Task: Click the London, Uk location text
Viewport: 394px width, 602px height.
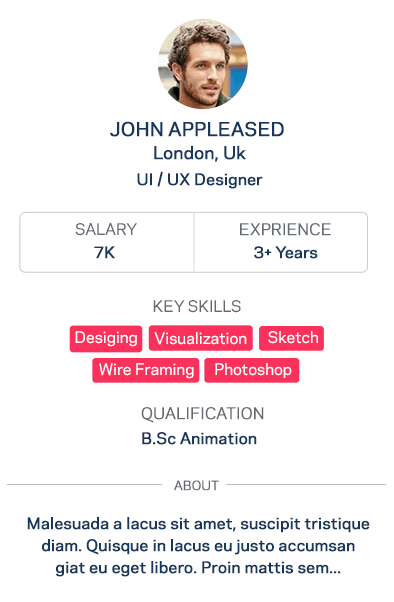Action: 199,153
